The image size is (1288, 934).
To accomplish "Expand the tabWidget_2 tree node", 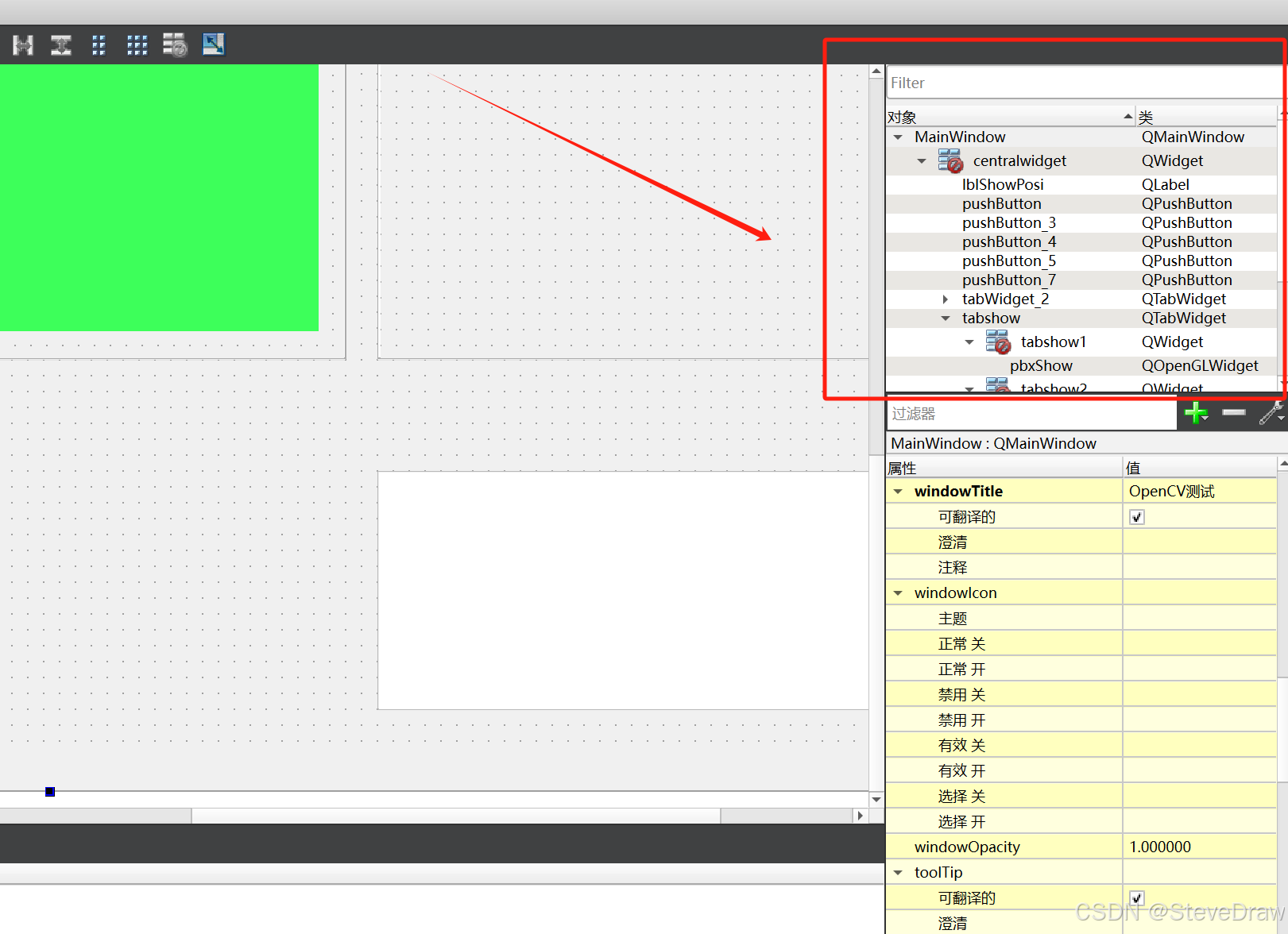I will tap(946, 299).
